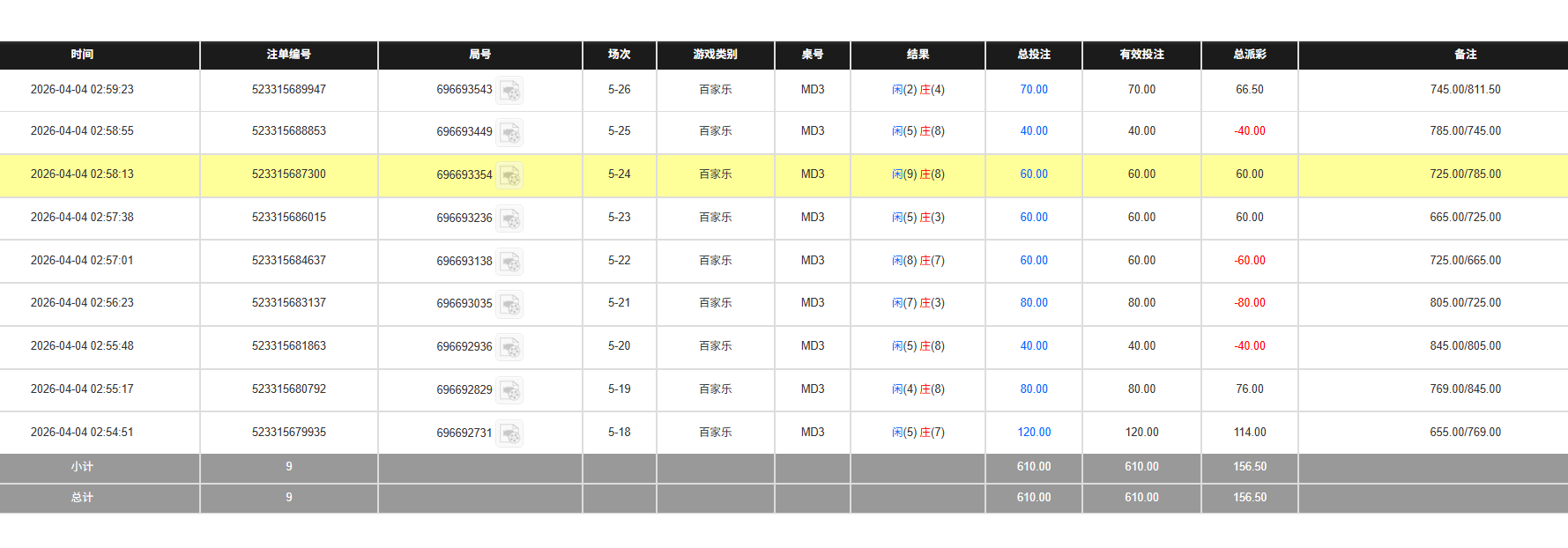Click result 闲(8) 庄(7)
Screen dimensions: 1568x548
(918, 261)
